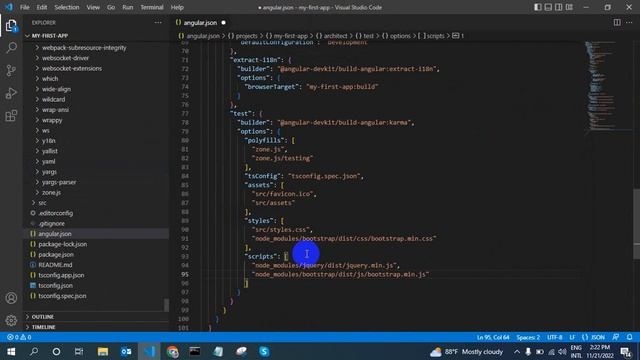Open tsconfig.app.json file
The image size is (640, 360).
61,275
